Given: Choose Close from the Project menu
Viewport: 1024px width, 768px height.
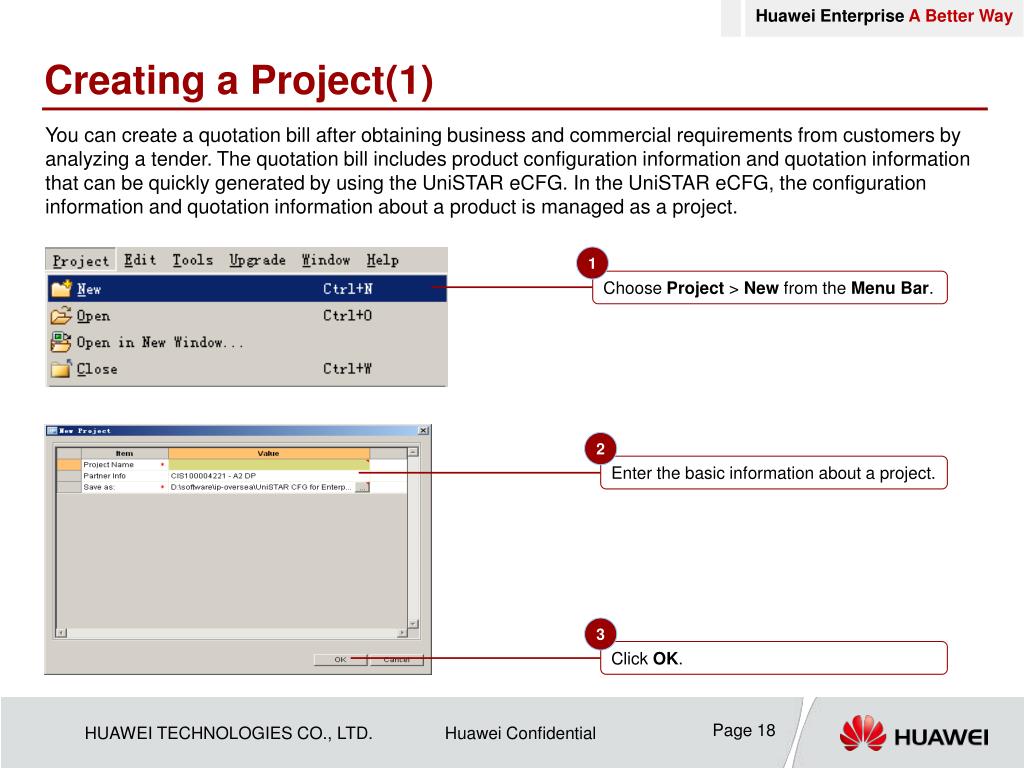Looking at the screenshot, I should pyautogui.click(x=247, y=369).
